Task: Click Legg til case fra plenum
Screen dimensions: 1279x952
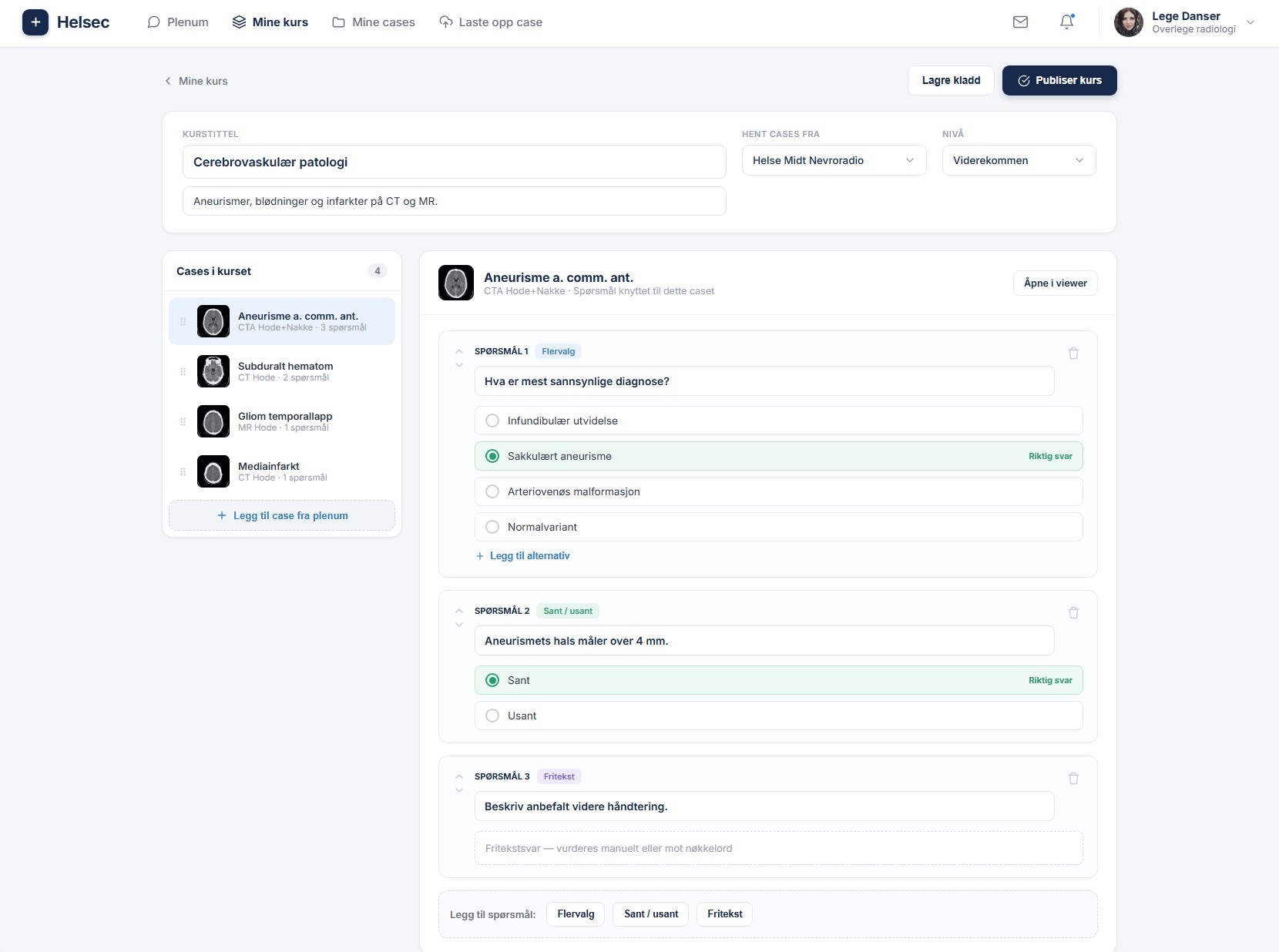Action: 282,515
